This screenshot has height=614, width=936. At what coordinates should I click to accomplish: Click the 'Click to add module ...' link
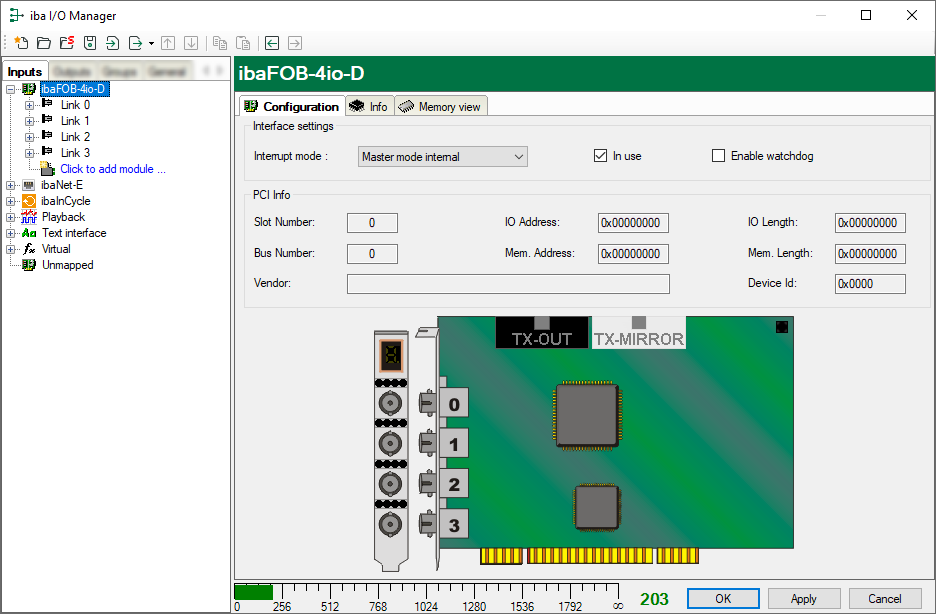112,169
